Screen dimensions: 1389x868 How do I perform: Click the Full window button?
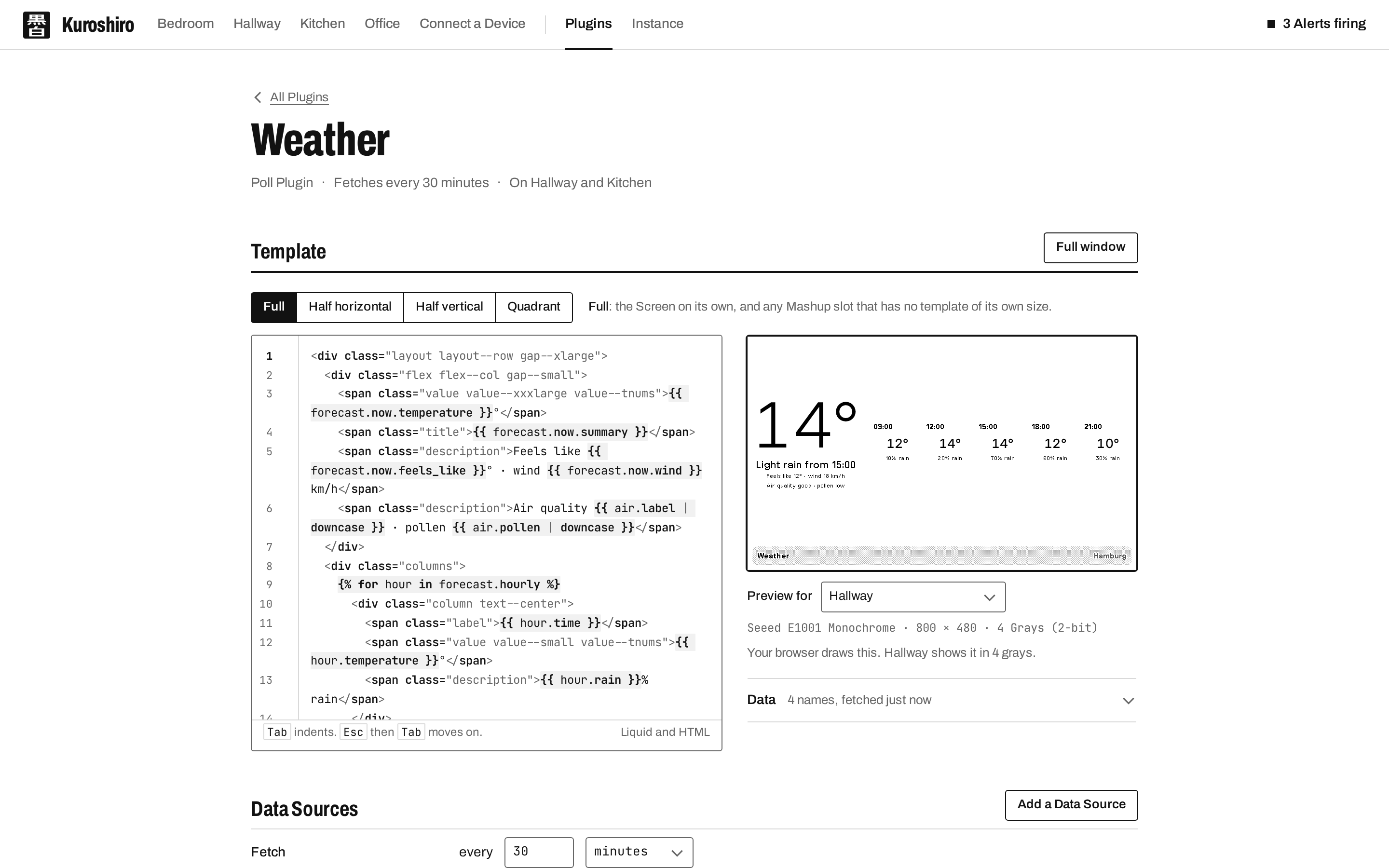click(x=1090, y=247)
